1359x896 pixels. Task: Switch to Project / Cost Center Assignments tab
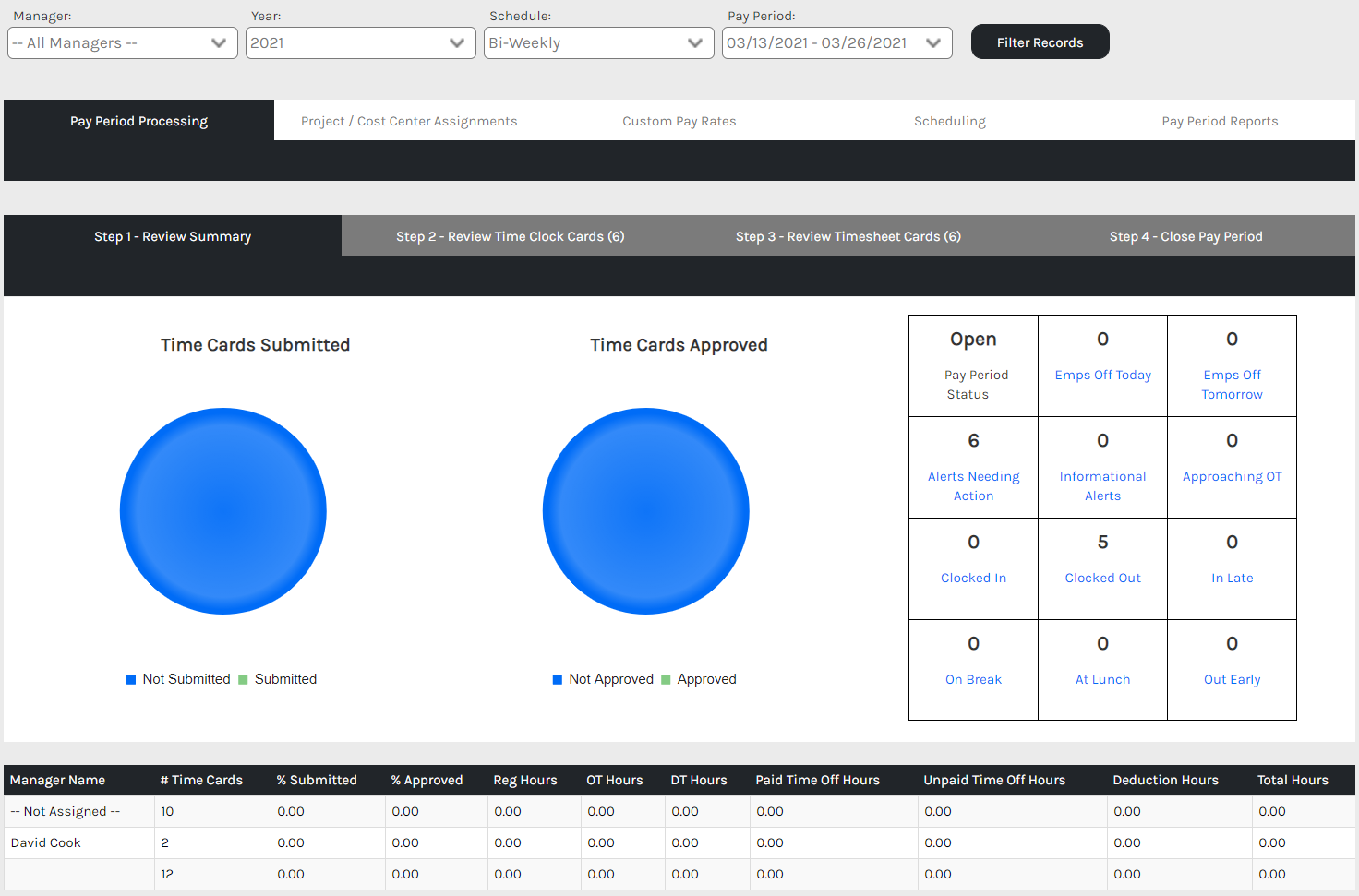(x=409, y=121)
